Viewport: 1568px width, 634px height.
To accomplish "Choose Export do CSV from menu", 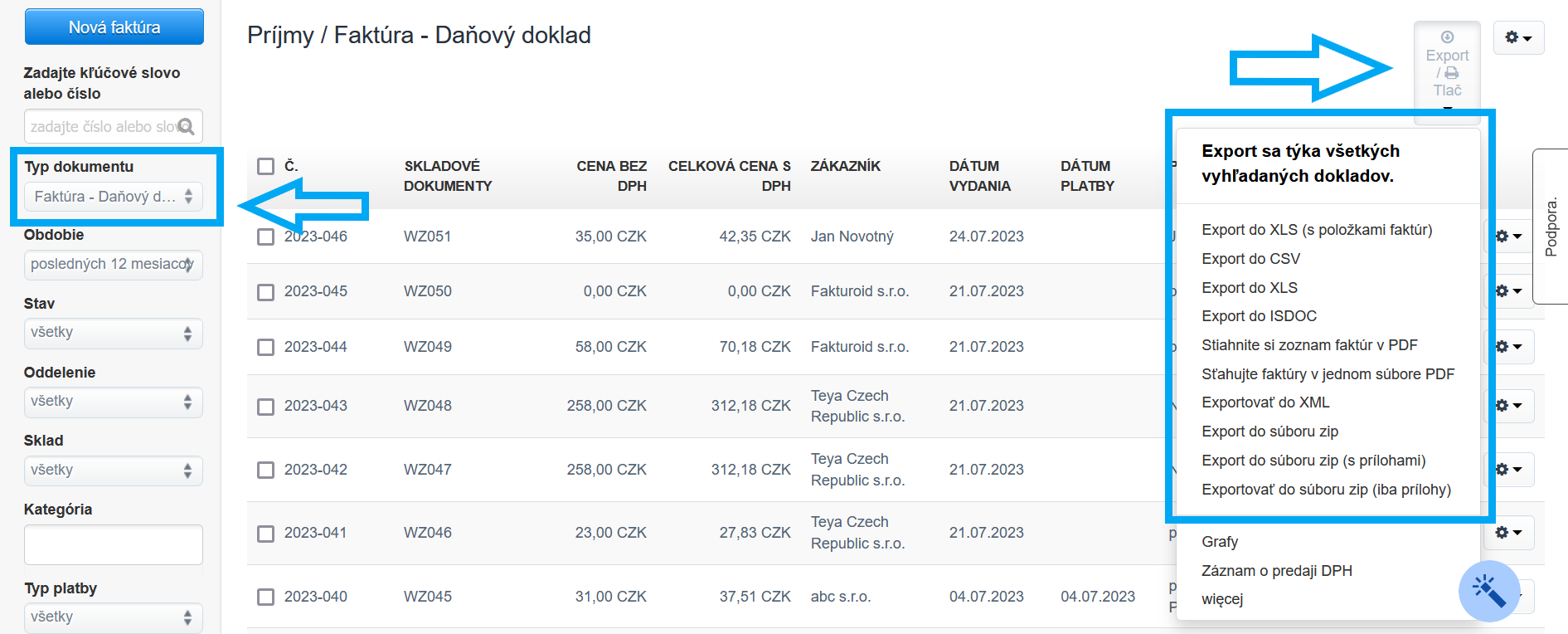I will point(1250,259).
